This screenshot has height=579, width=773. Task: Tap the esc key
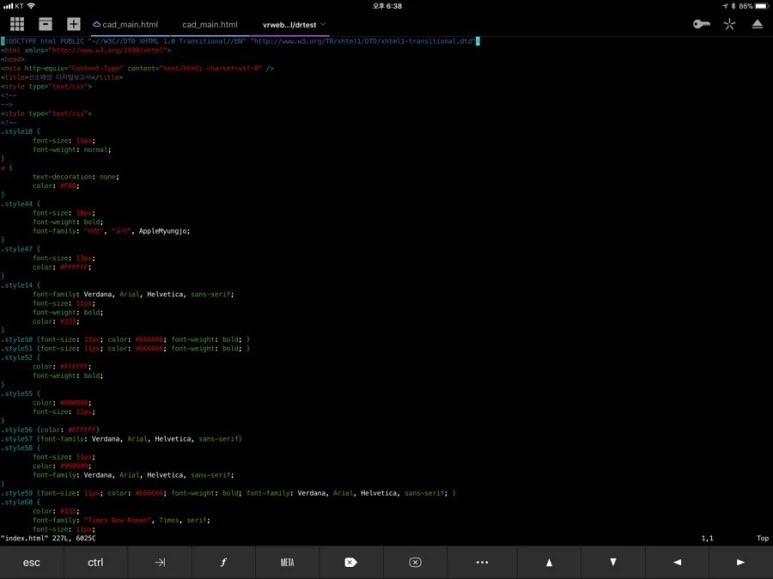point(31,562)
